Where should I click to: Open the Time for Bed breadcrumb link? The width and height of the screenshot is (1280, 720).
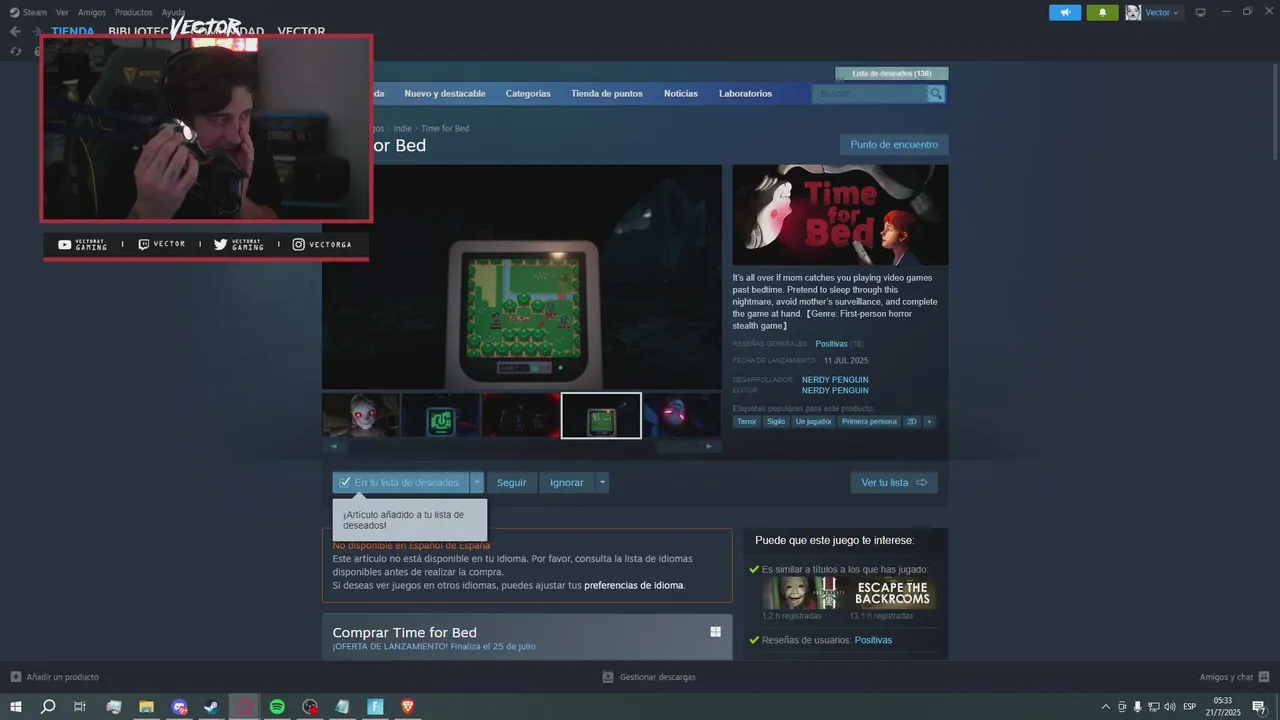[x=445, y=128]
